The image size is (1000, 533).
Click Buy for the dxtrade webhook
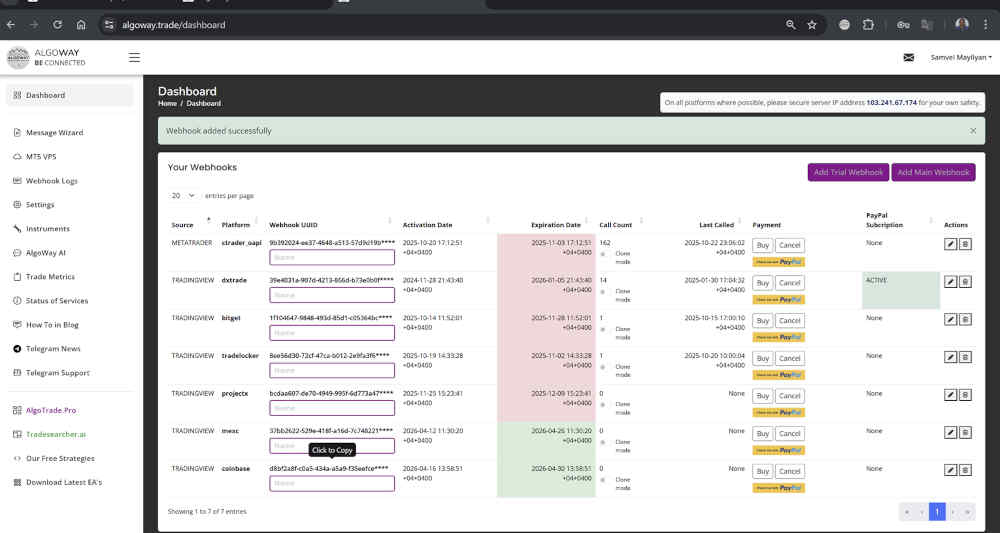tap(762, 282)
